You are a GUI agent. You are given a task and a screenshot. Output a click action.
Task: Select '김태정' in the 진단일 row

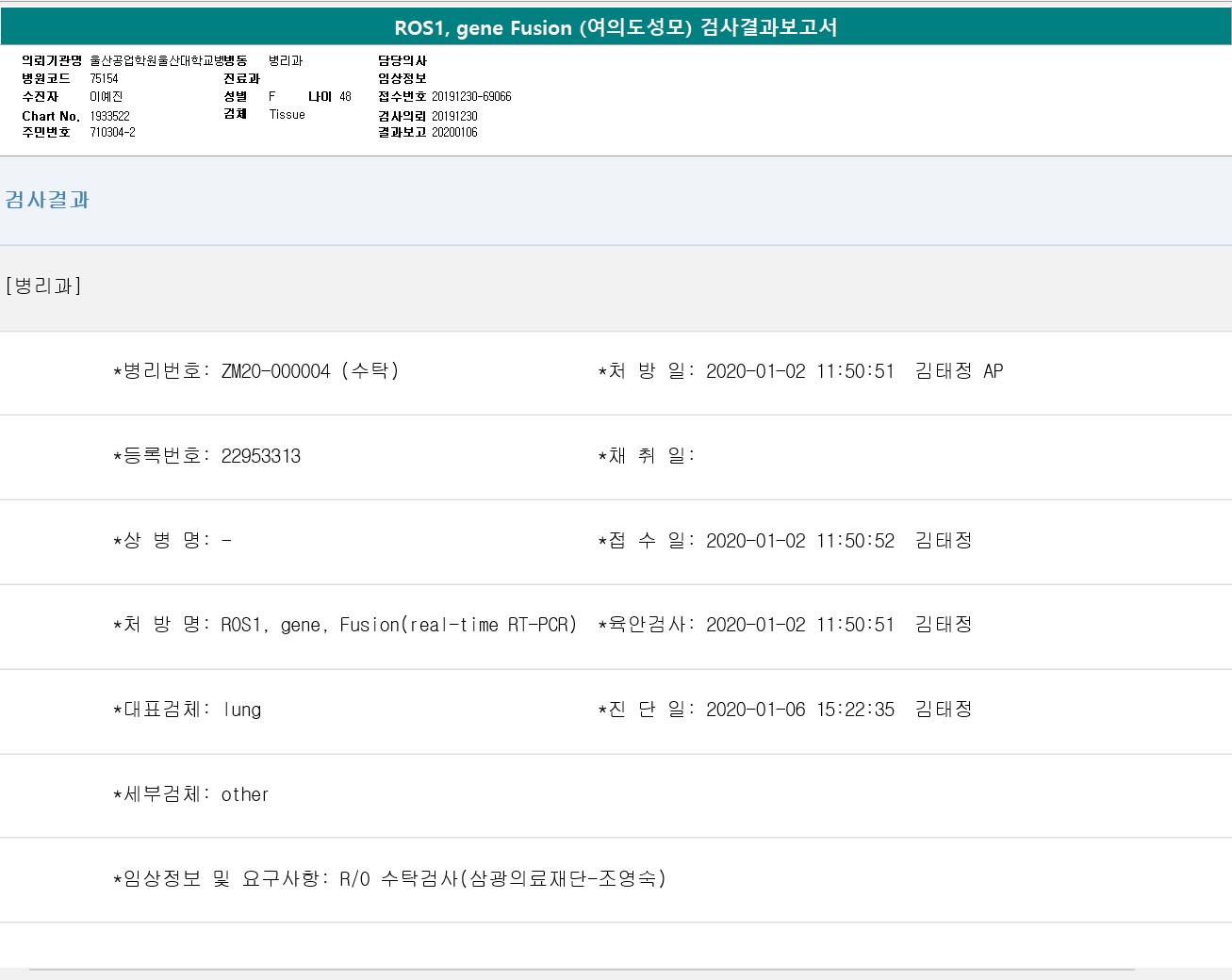tap(944, 710)
